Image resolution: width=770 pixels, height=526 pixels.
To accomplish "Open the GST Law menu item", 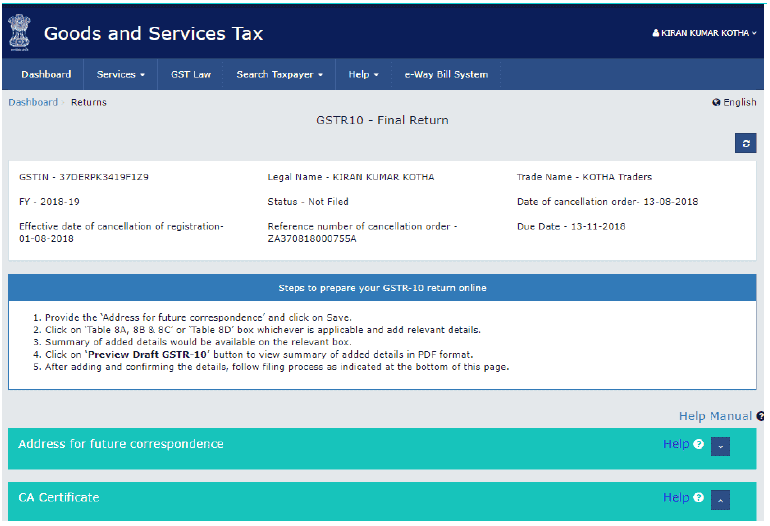I will [191, 75].
